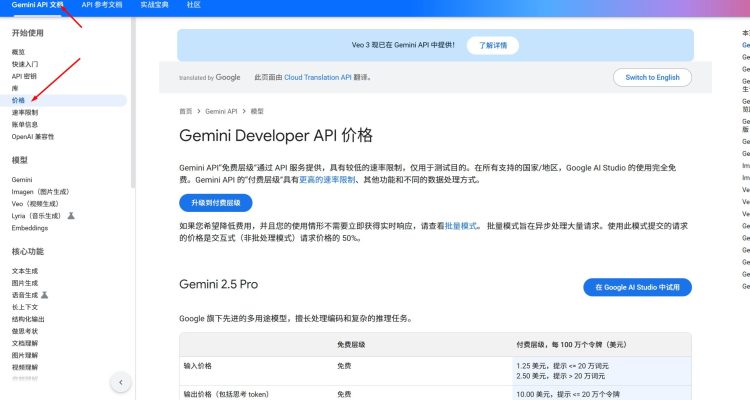Open 图片理解 in the sidebar

[25, 356]
